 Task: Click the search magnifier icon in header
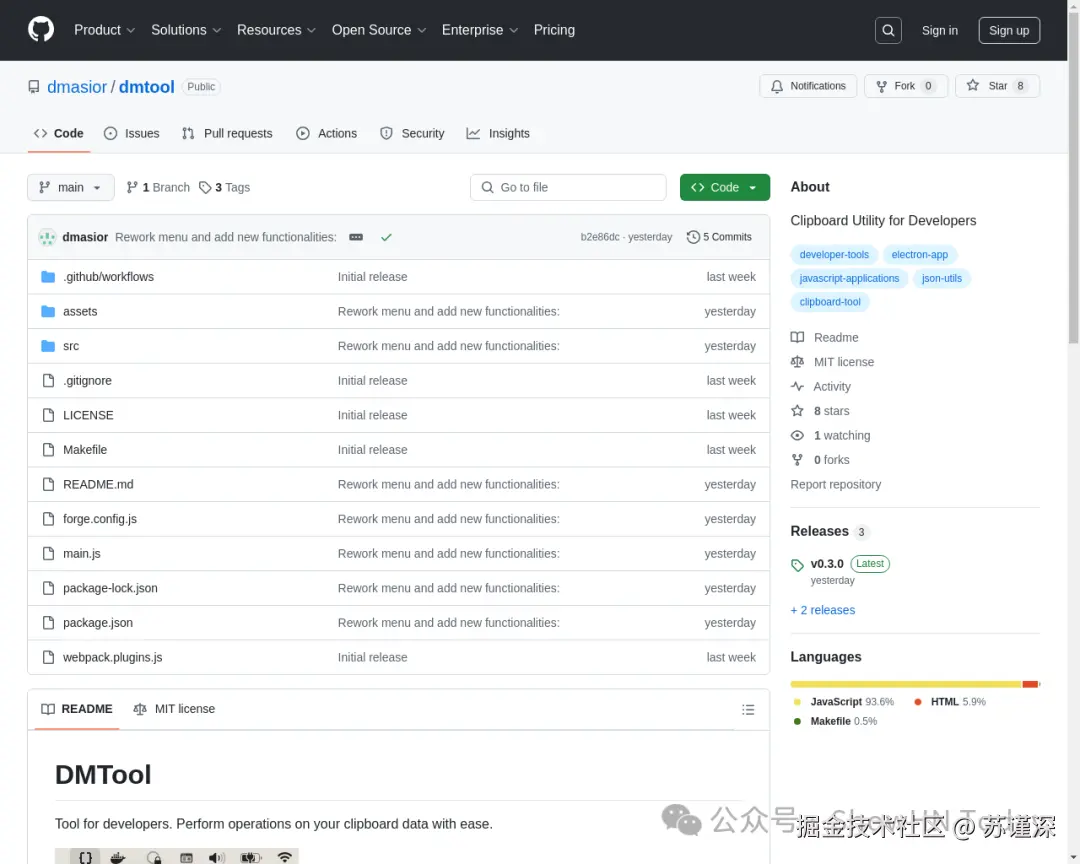coord(888,30)
